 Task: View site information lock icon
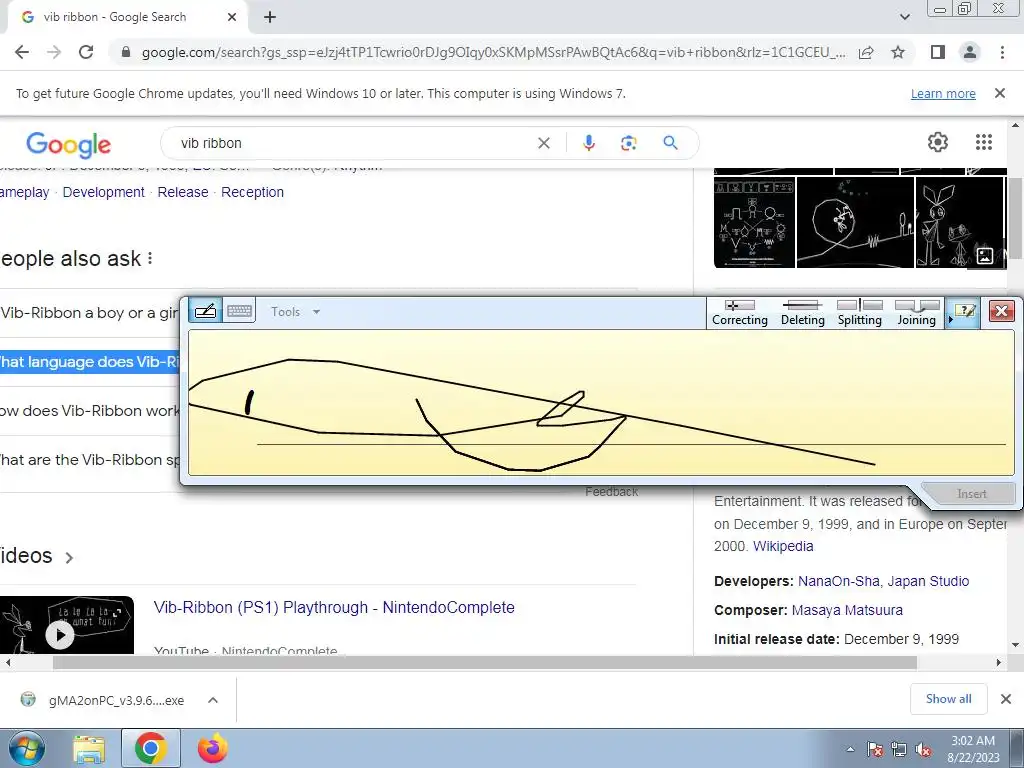click(126, 52)
